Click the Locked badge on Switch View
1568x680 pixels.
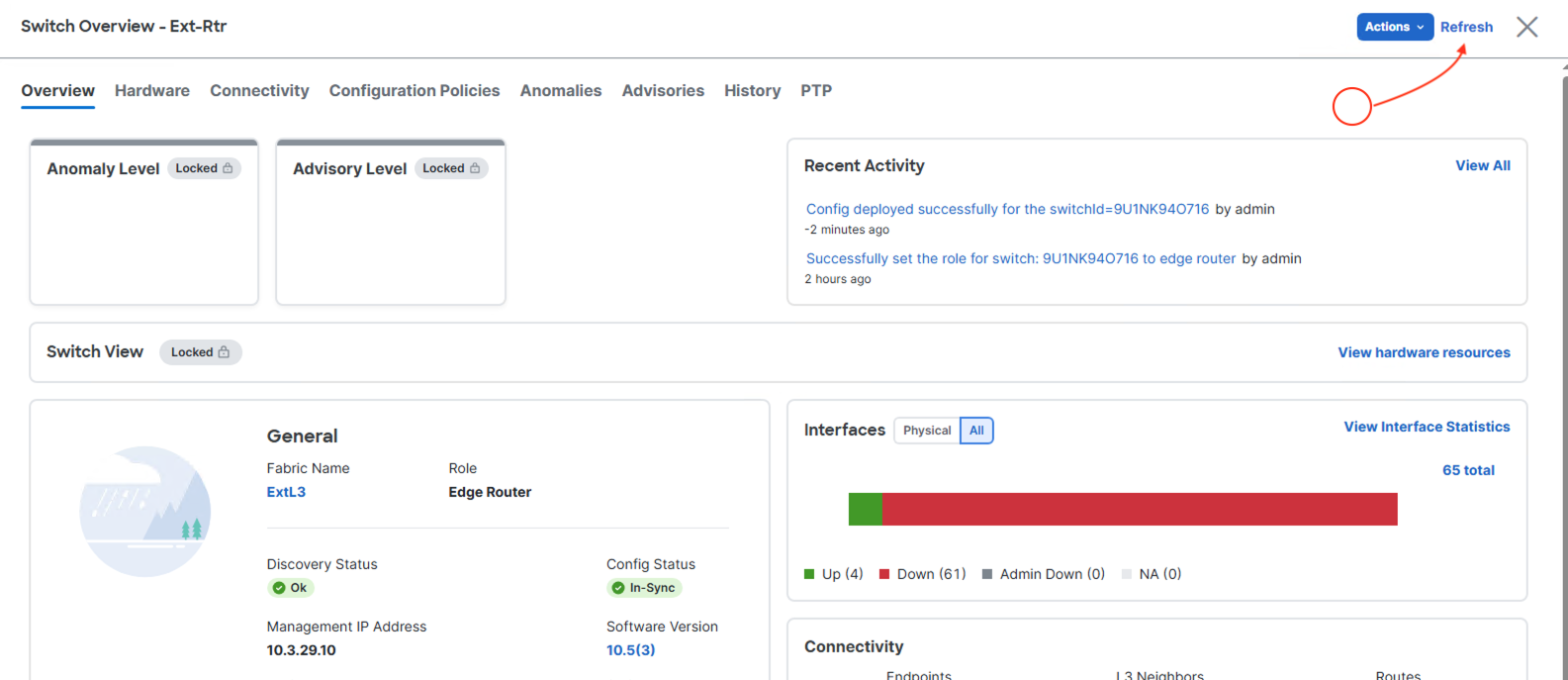(201, 352)
